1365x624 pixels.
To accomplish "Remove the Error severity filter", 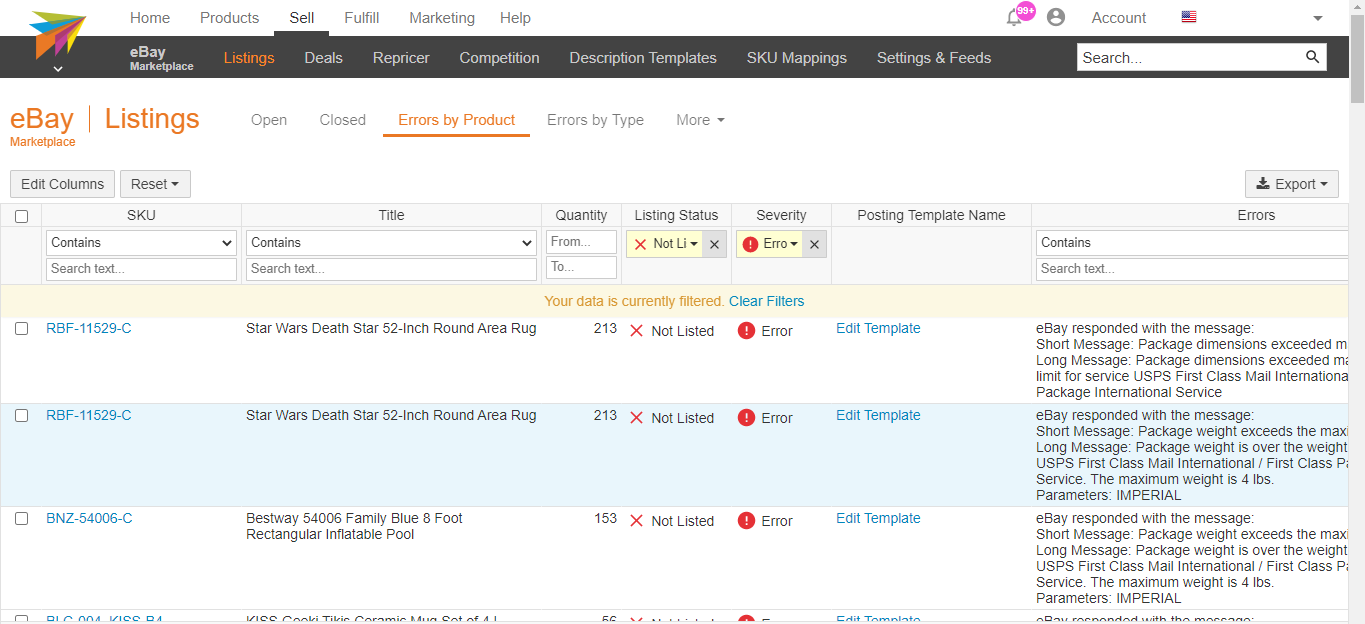I will 814,244.
